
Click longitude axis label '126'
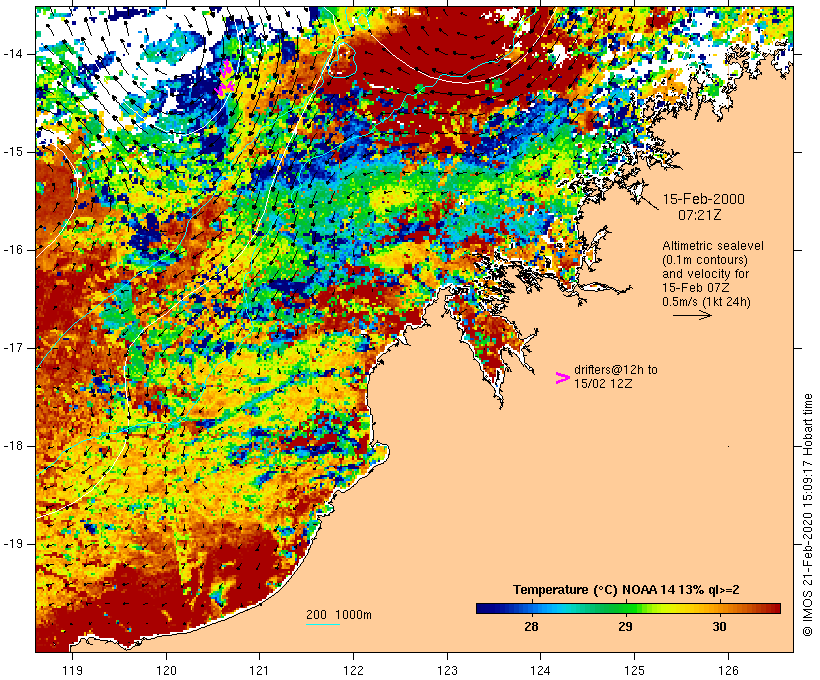tap(728, 671)
